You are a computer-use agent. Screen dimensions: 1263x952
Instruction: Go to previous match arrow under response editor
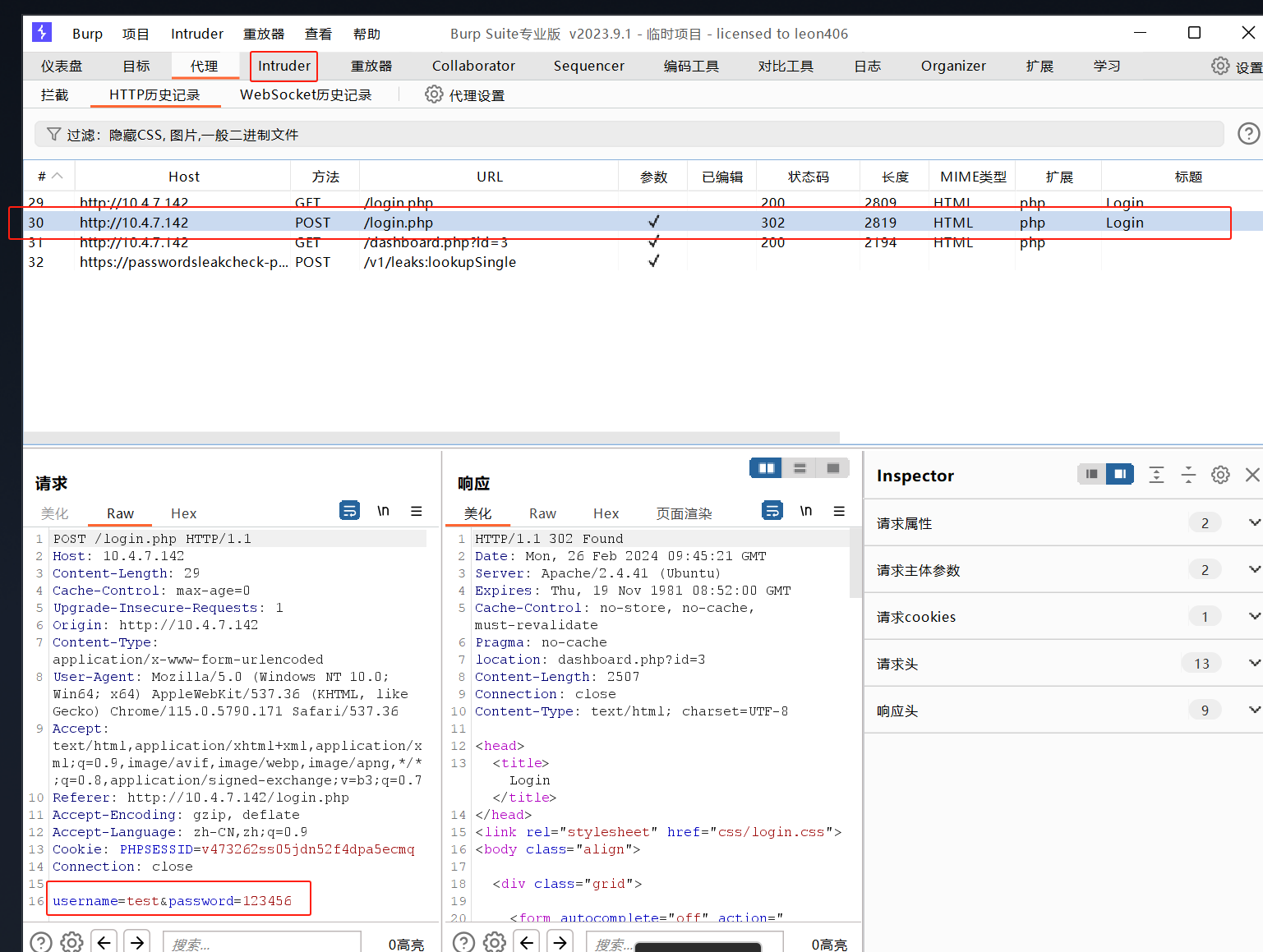click(527, 942)
